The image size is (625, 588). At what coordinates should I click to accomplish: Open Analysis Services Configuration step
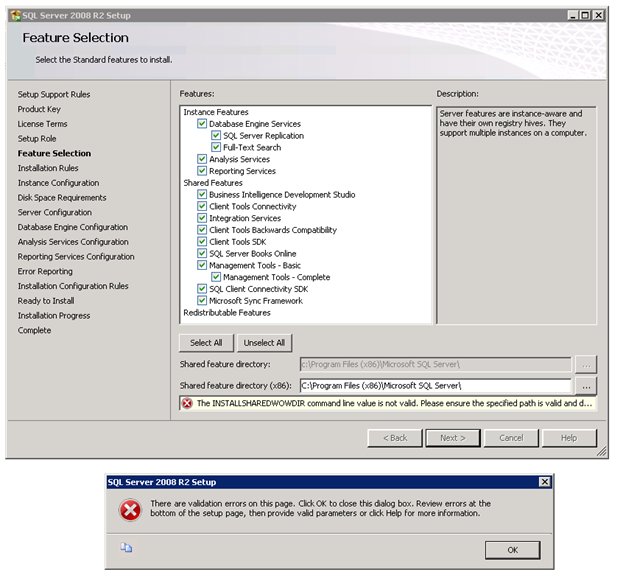pos(73,242)
